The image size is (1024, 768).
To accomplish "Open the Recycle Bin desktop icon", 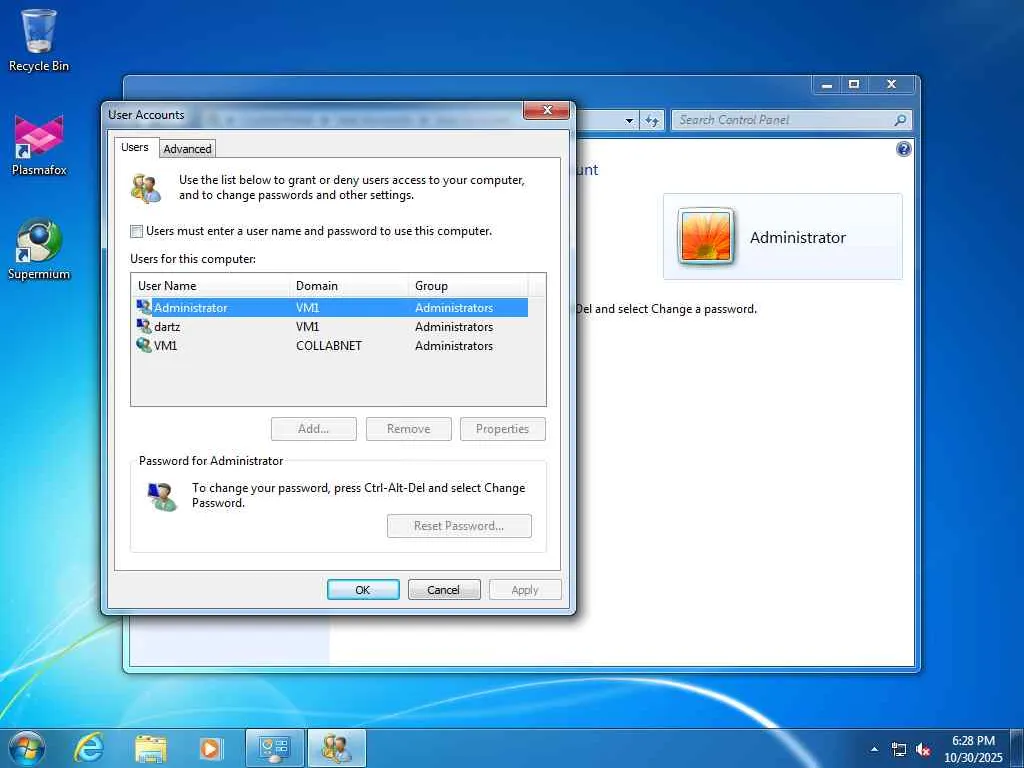I will (x=39, y=40).
